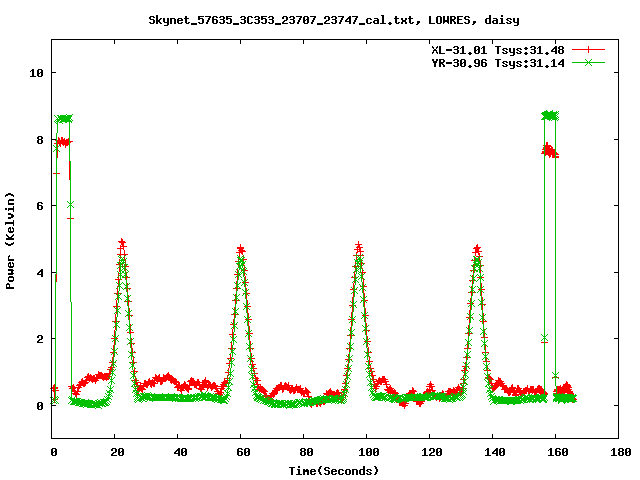Image resolution: width=640 pixels, height=480 pixels.
Task: Click the x-axis tick label 20
Action: [x=117, y=452]
